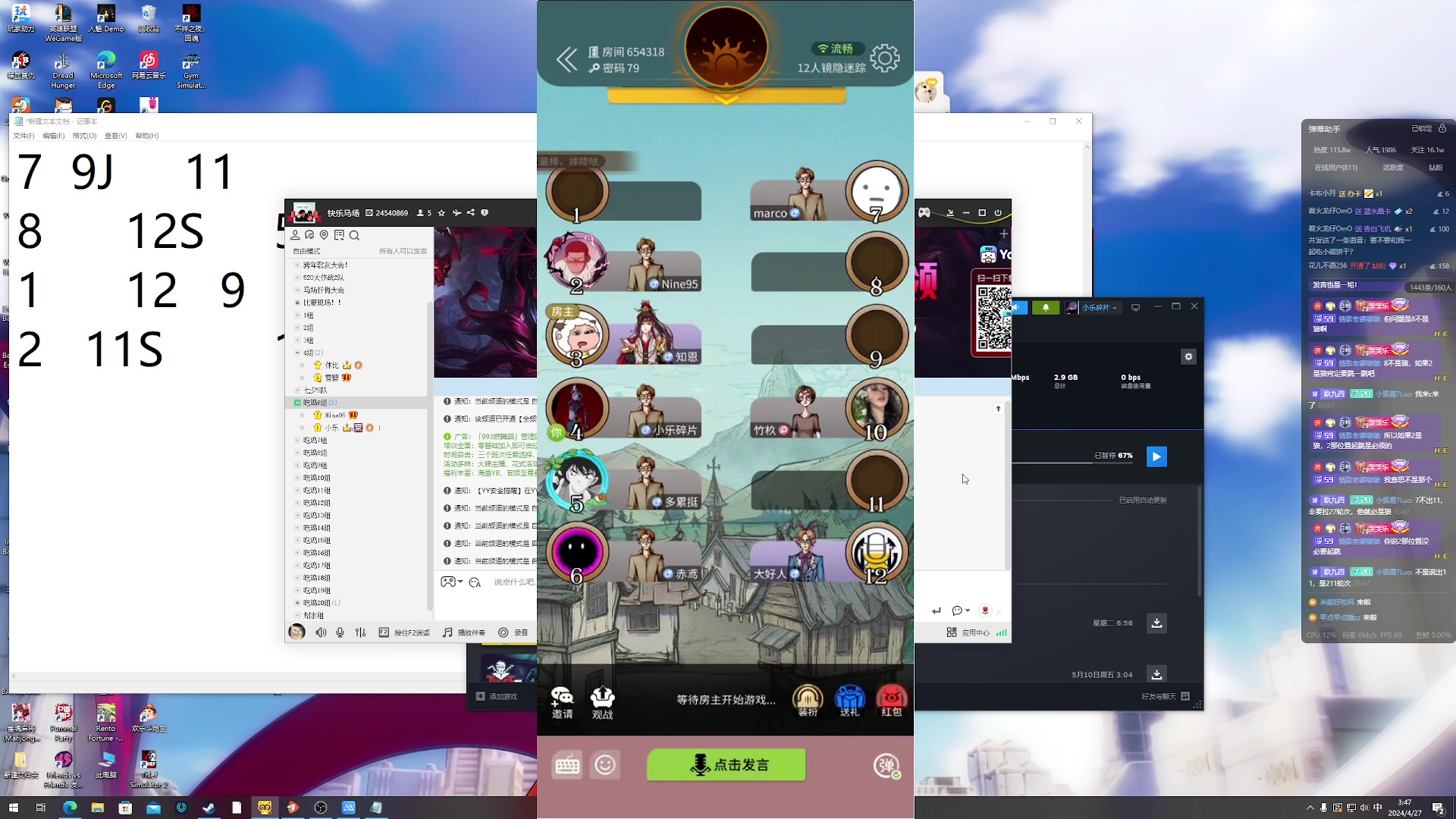This screenshot has height=819, width=1456.
Task: Open the 格式(O) menu in Notepad
Action: click(x=84, y=136)
